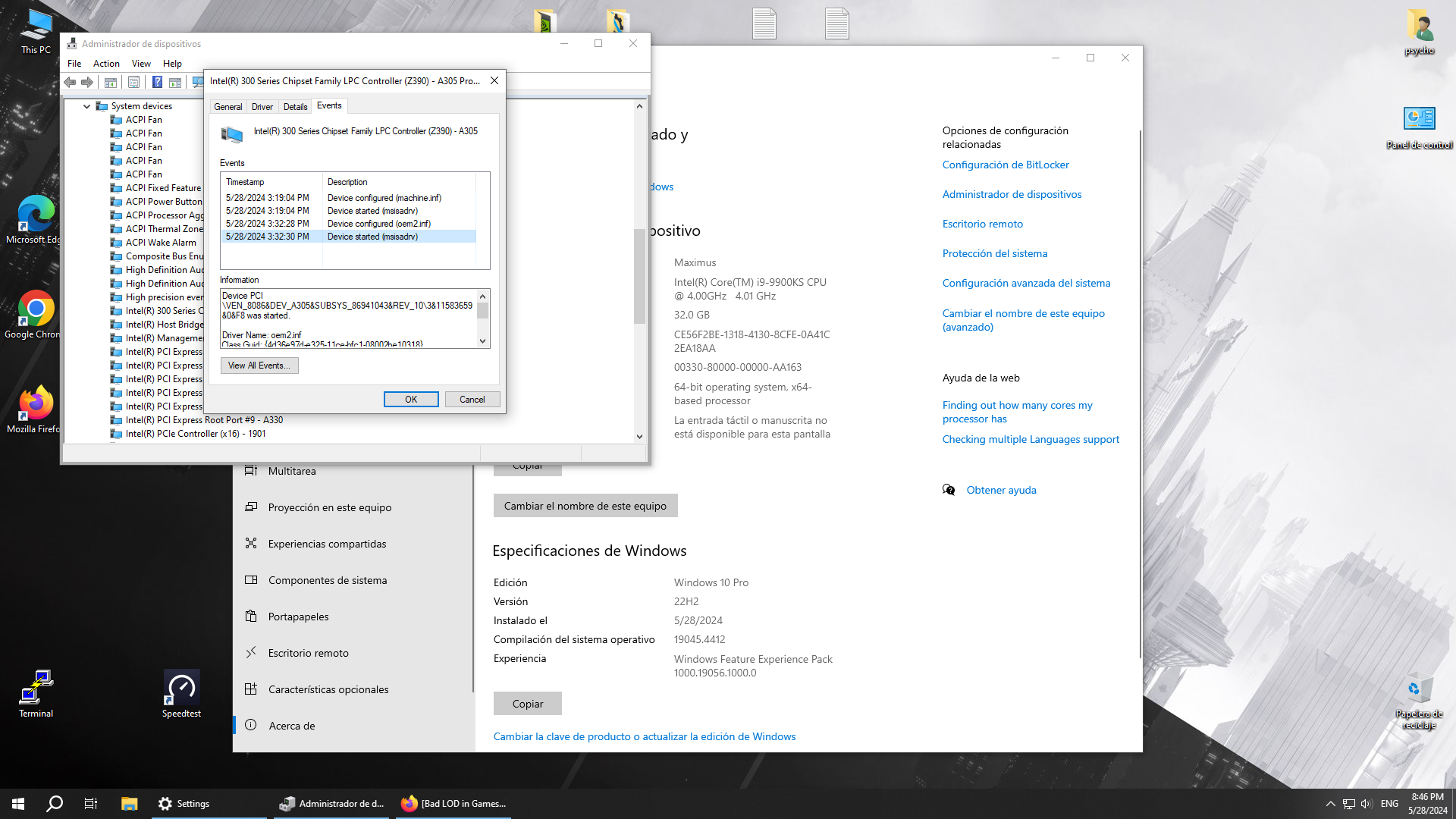Open the Portapapeles settings page

[x=298, y=617]
